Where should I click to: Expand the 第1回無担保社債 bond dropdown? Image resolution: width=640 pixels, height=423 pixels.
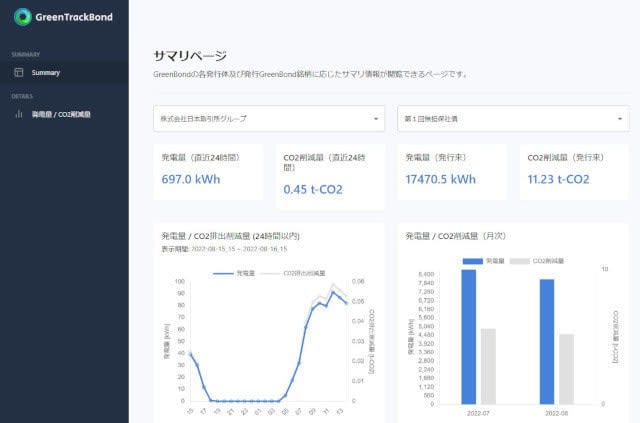[510, 119]
